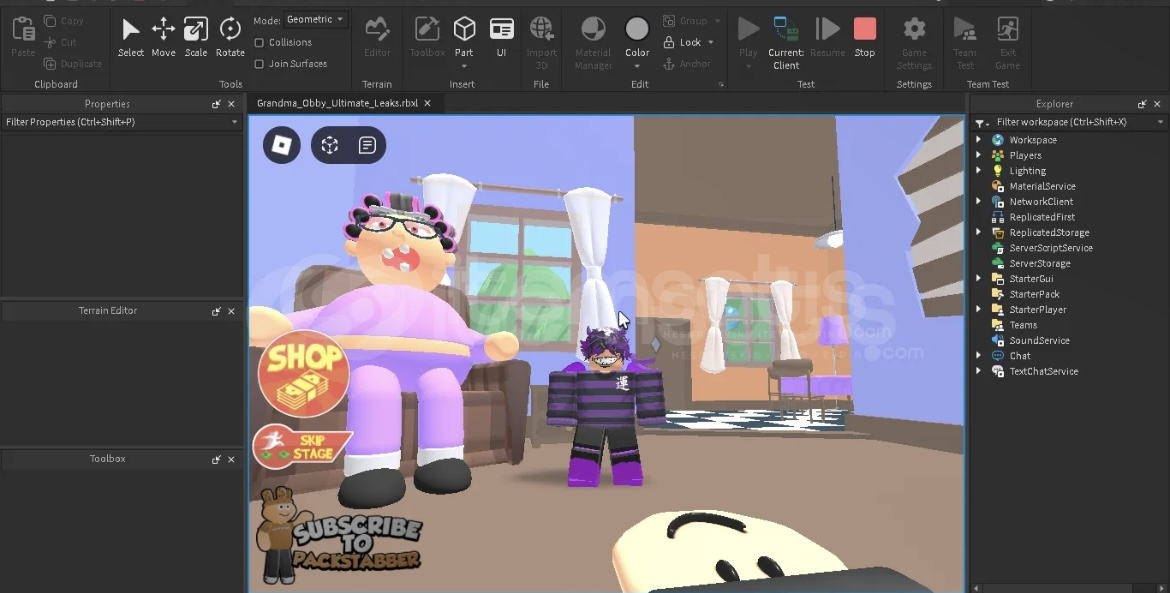Expand the Workspace tree node

979,139
